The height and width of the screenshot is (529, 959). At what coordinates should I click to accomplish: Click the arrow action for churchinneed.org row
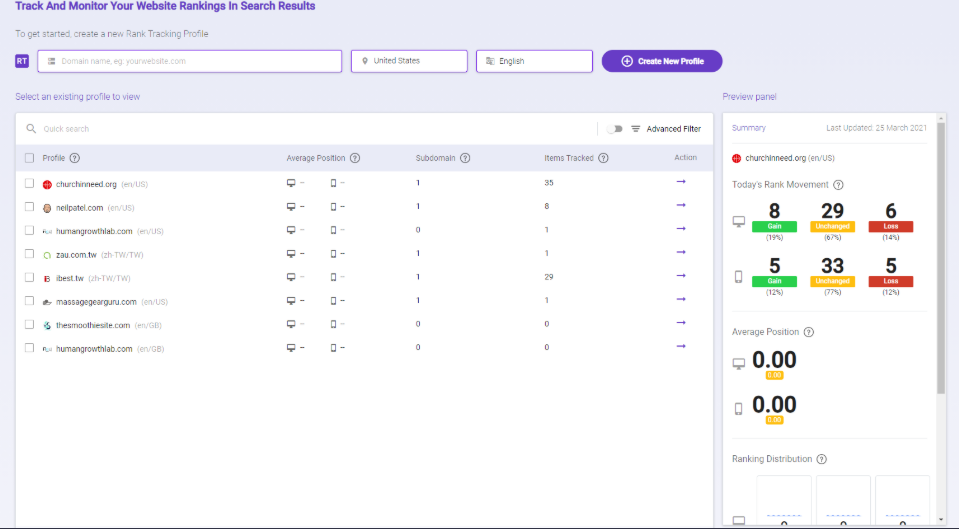pos(681,182)
